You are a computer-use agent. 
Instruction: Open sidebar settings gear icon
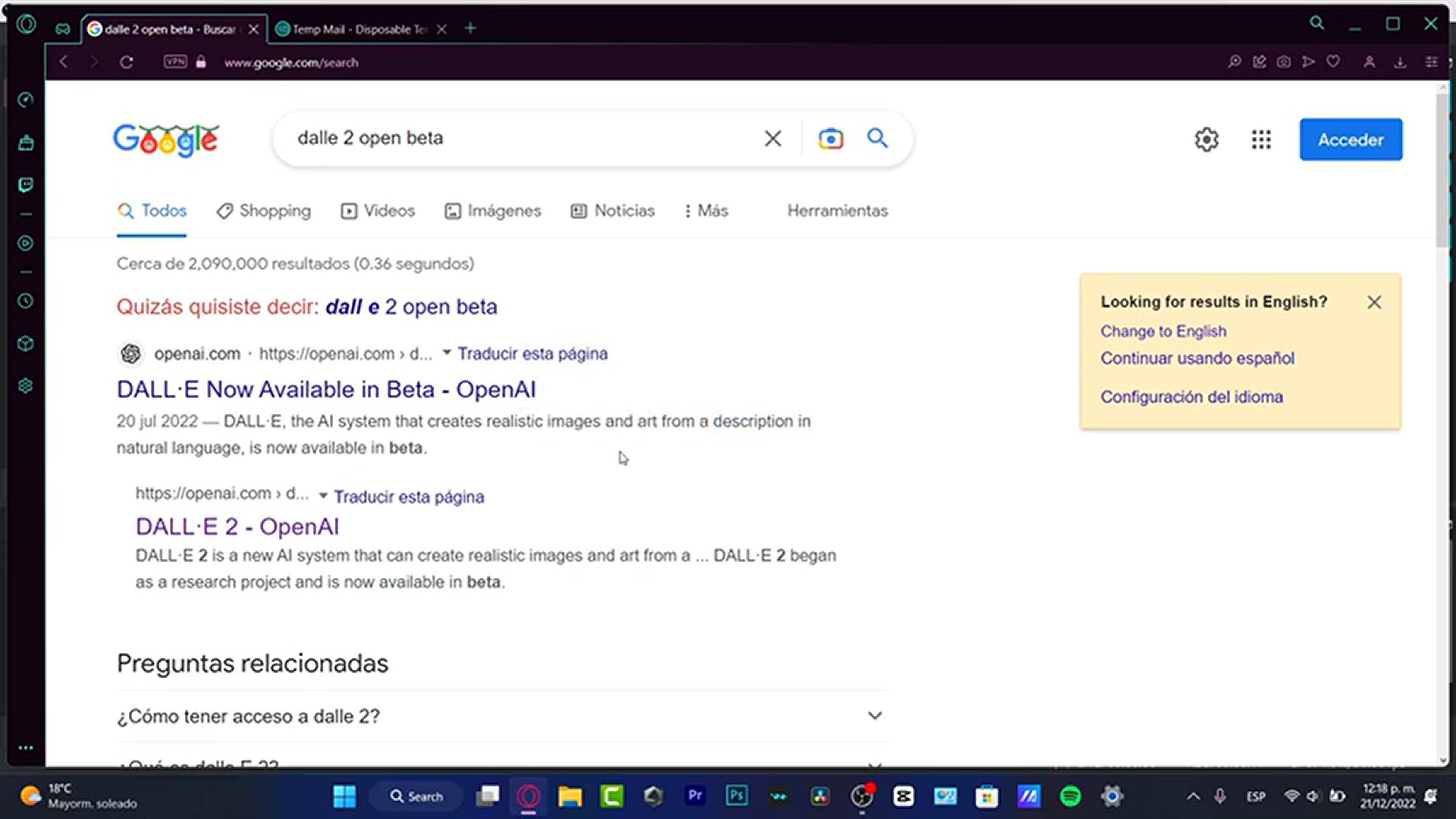[26, 386]
